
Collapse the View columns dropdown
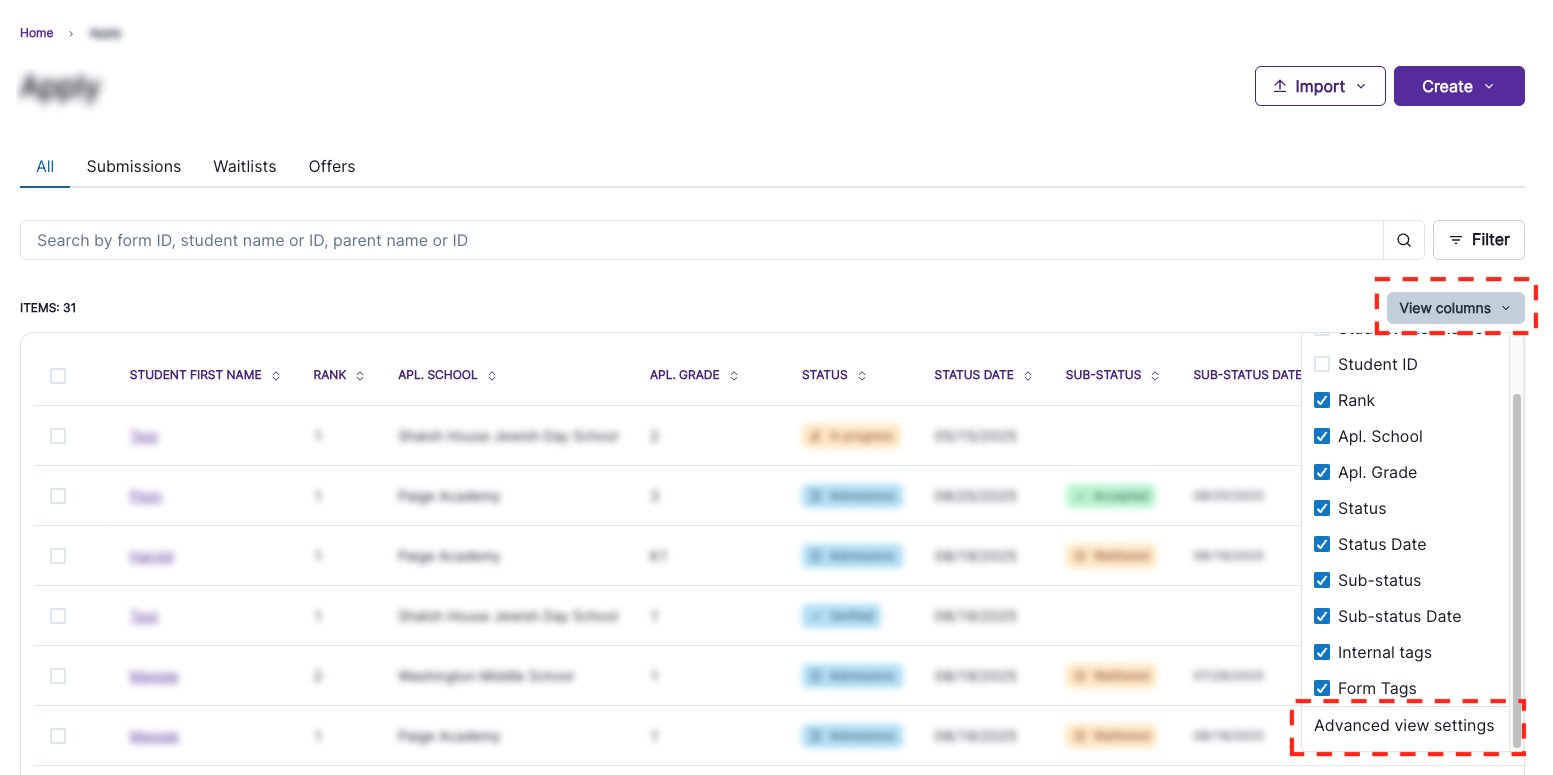coord(1455,308)
